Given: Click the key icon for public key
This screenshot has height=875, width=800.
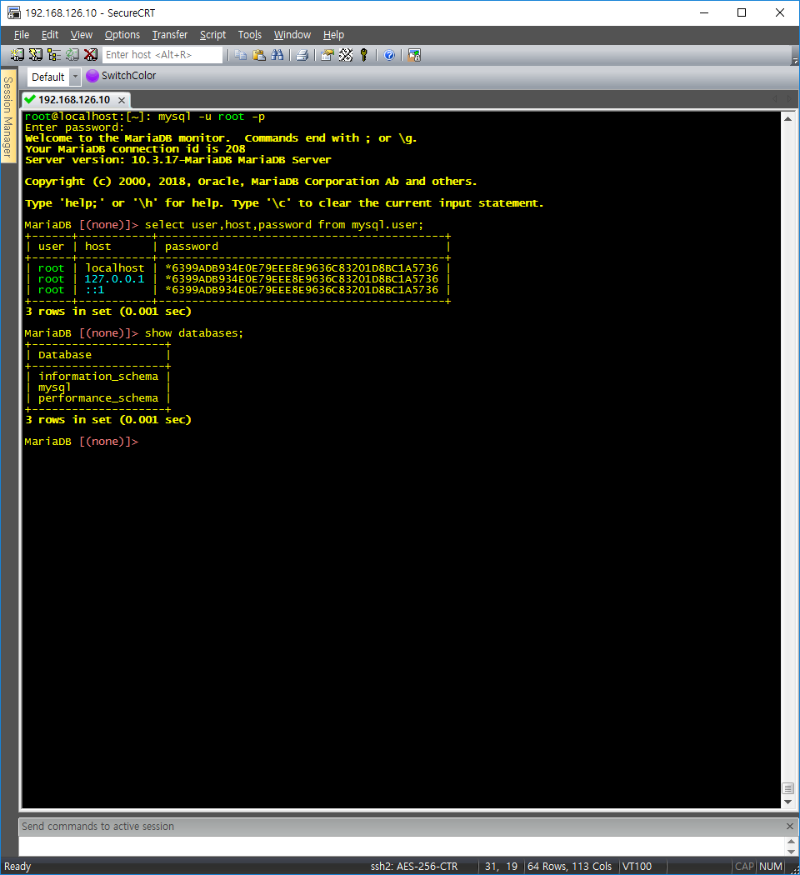Looking at the screenshot, I should 364,55.
